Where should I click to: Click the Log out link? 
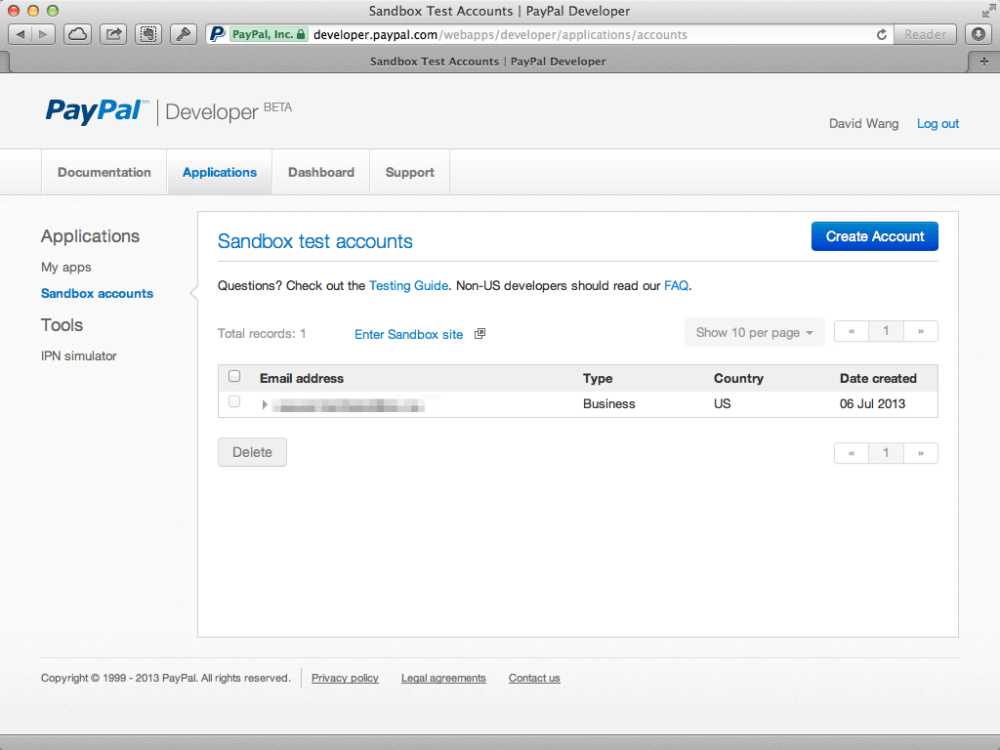[938, 124]
